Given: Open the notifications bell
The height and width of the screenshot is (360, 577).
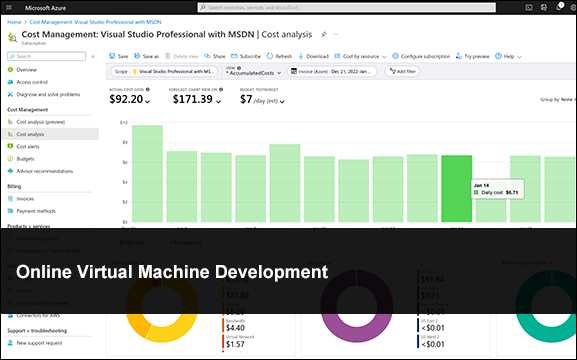Looking at the screenshot, I should coord(559,7).
